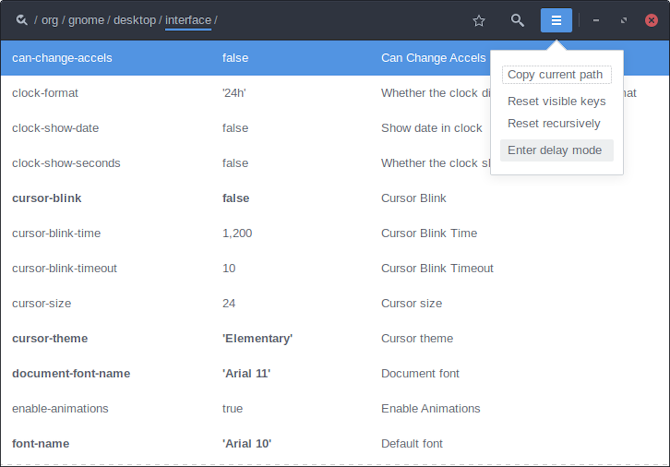This screenshot has width=670, height=467.
Task: Select Copy current path menu entry
Action: tap(555, 75)
